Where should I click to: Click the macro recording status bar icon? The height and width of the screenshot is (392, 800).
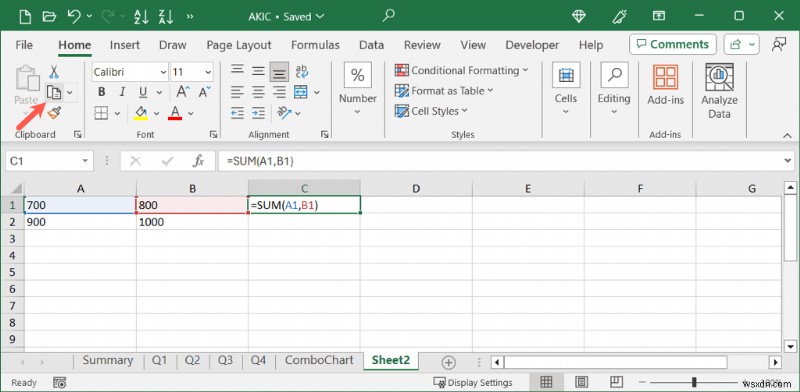click(59, 382)
